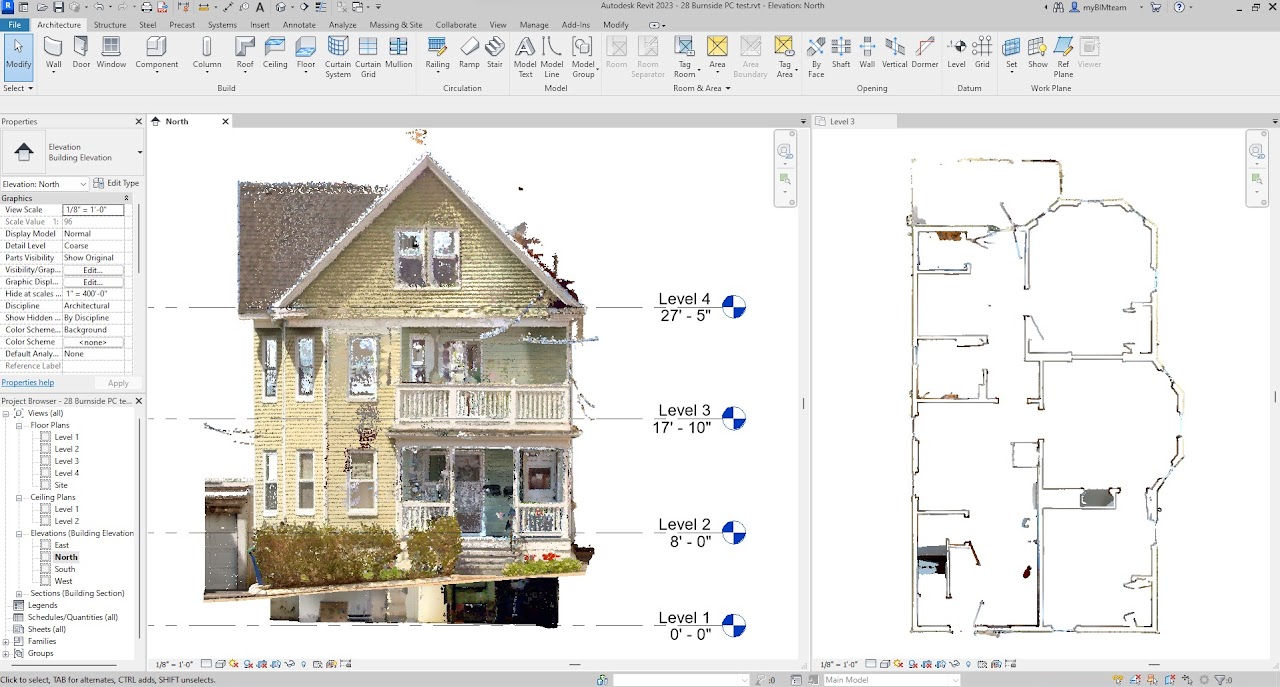Select the Wall tool in the Build panel
This screenshot has height=687, width=1280.
[x=53, y=52]
